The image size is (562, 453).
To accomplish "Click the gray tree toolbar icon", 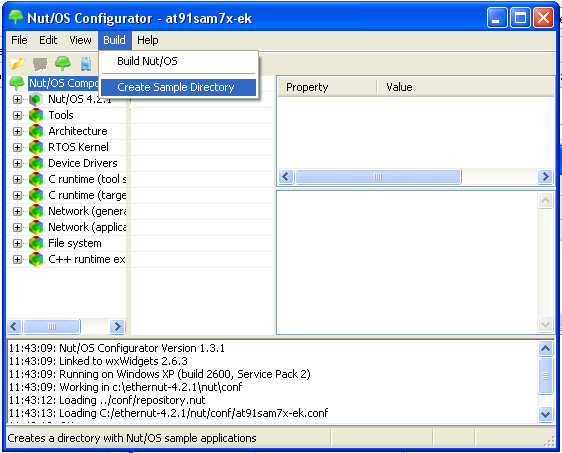I will click(x=40, y=64).
